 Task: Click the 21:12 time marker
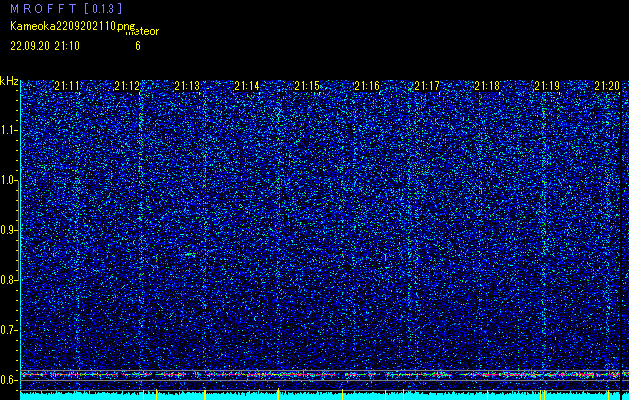(x=127, y=86)
